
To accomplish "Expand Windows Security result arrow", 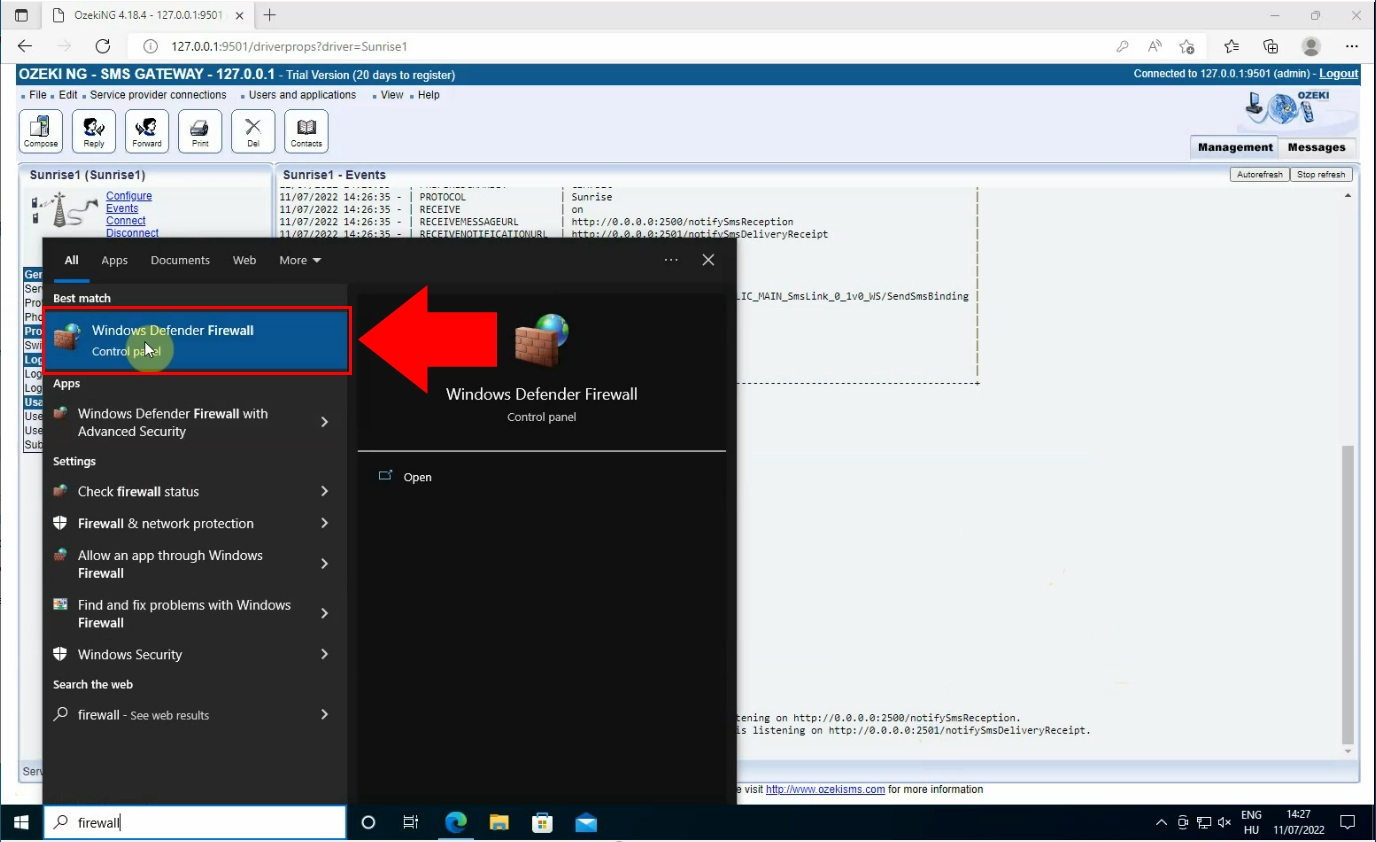I will [x=324, y=654].
